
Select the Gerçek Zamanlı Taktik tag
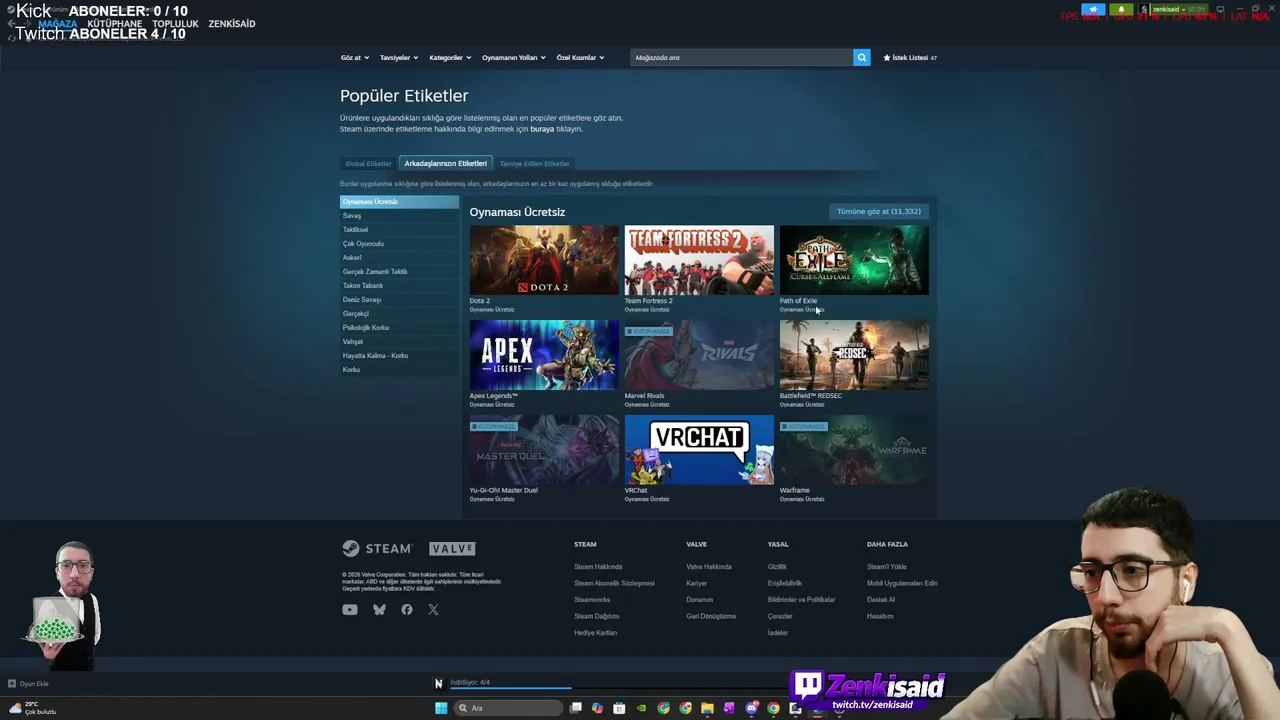(399, 272)
